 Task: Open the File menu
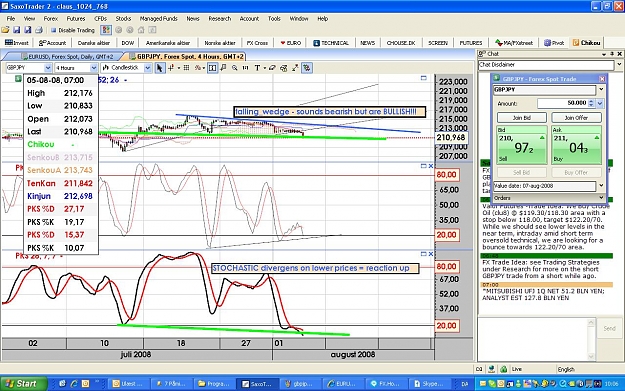pyautogui.click(x=11, y=19)
